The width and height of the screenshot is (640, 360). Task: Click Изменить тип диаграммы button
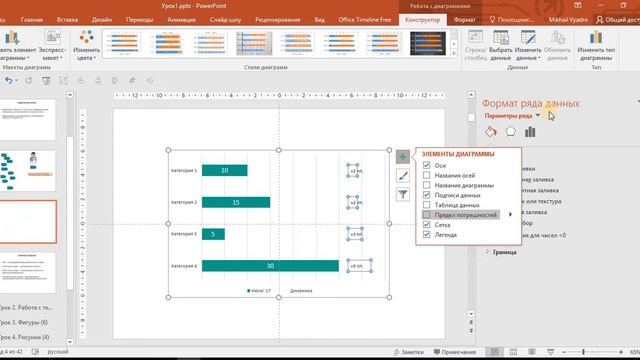[x=596, y=45]
